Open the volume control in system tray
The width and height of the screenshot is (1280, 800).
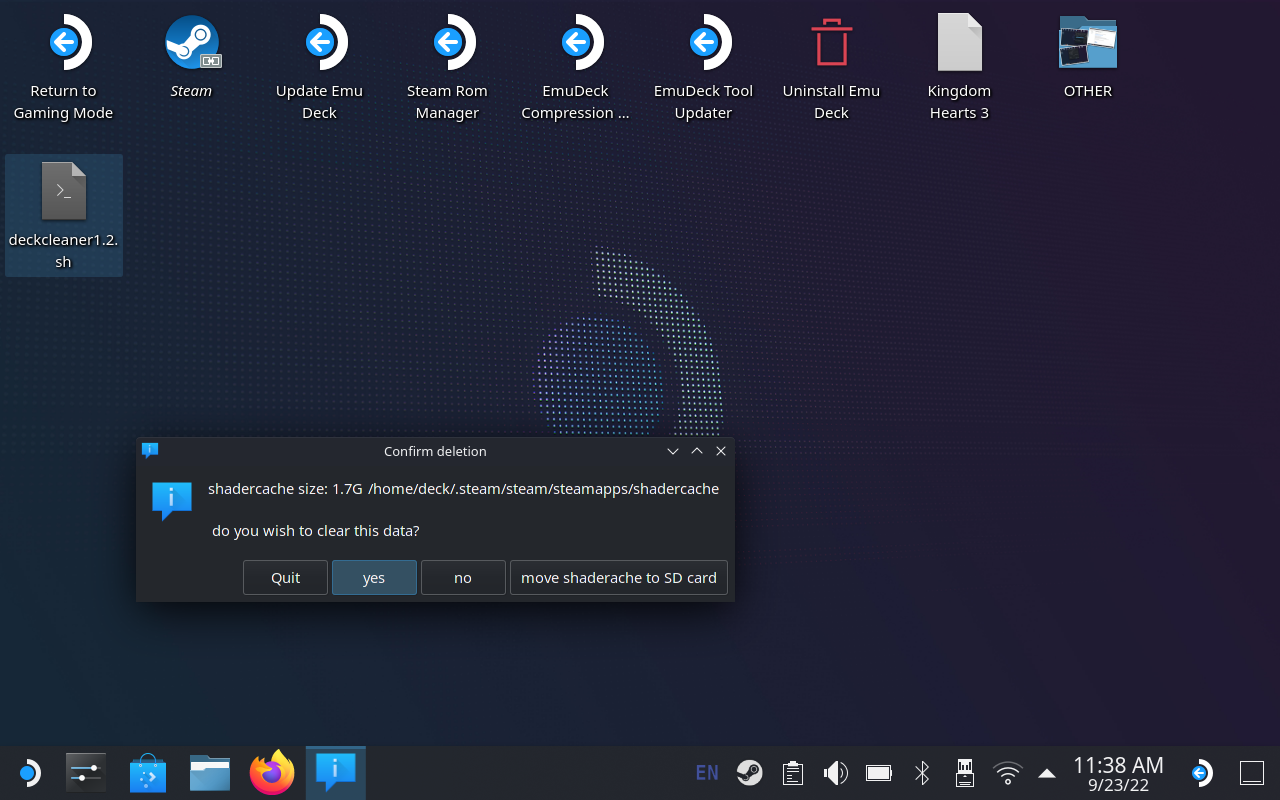tap(835, 773)
